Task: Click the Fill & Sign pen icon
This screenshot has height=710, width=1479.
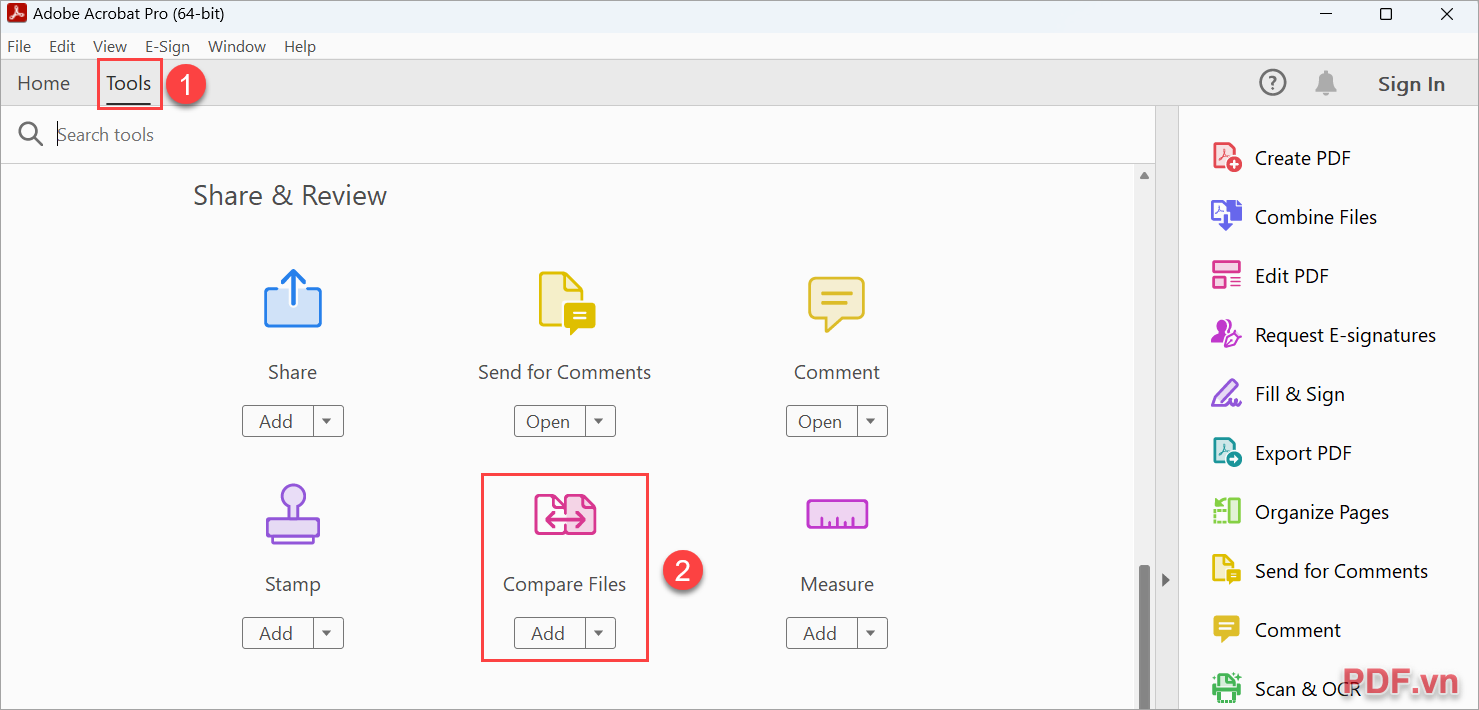Action: tap(1227, 393)
